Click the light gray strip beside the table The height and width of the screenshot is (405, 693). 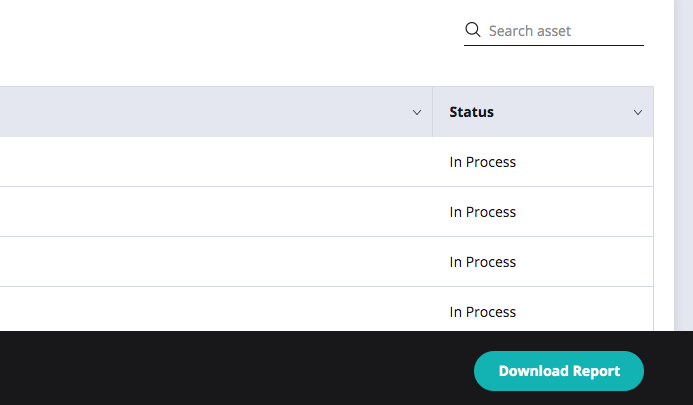pyautogui.click(x=683, y=165)
